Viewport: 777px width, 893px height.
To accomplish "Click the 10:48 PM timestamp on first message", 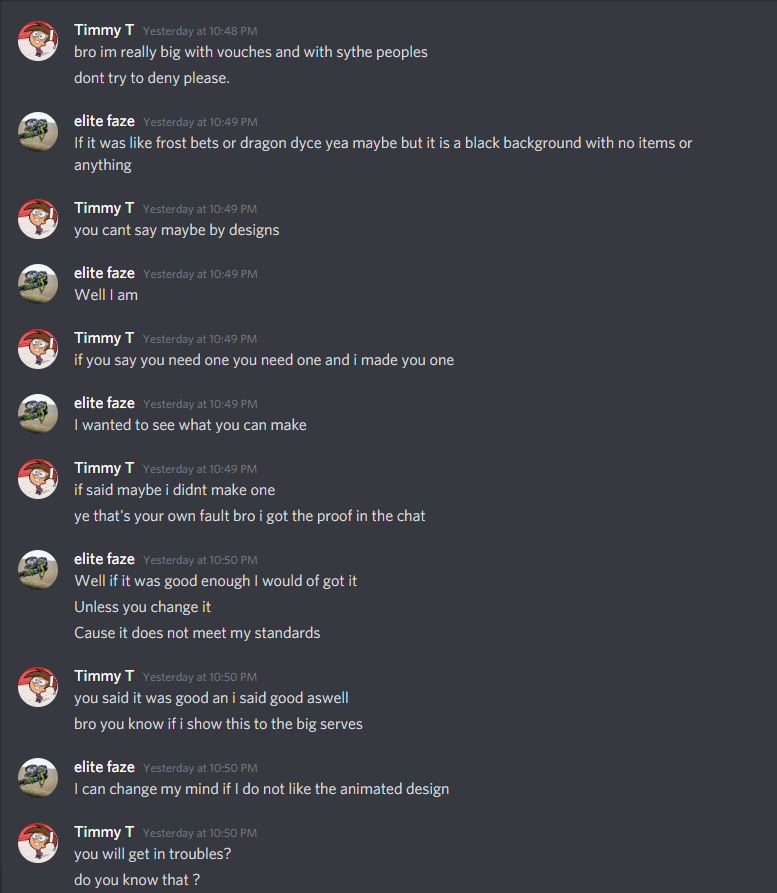I will pos(200,31).
